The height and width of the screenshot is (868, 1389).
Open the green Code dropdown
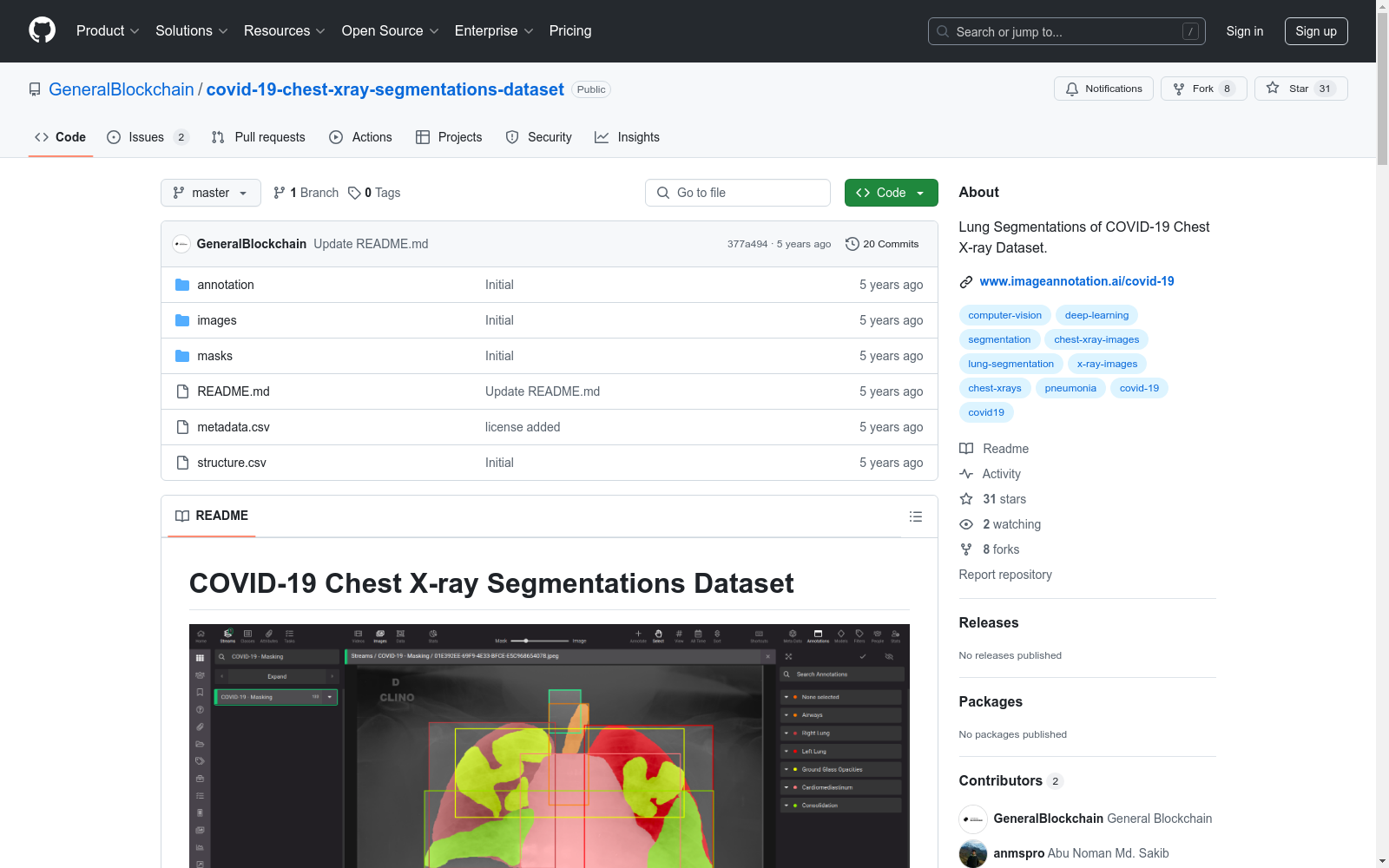click(891, 193)
